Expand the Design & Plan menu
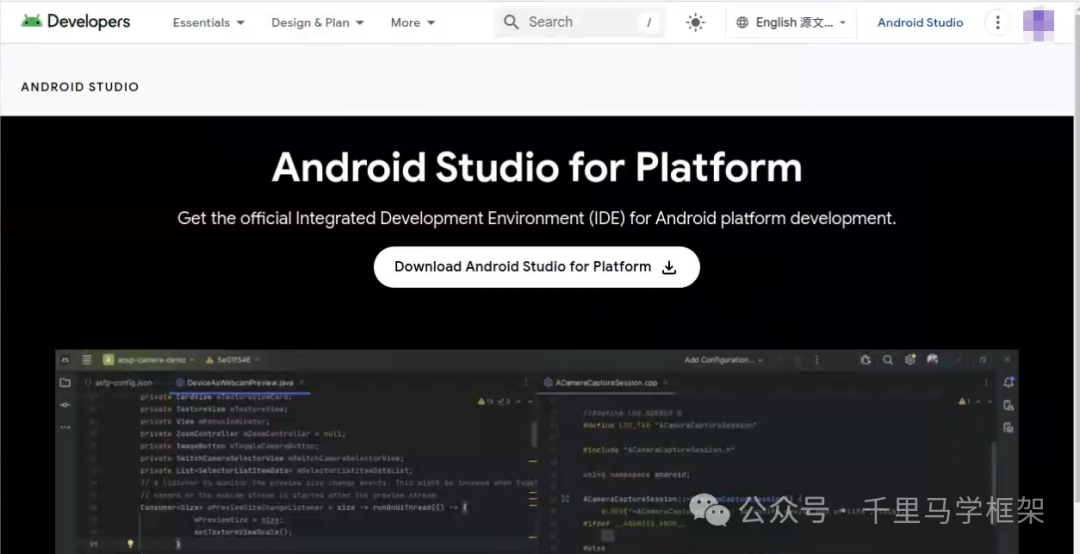Viewport: 1080px width, 554px height. click(x=318, y=22)
